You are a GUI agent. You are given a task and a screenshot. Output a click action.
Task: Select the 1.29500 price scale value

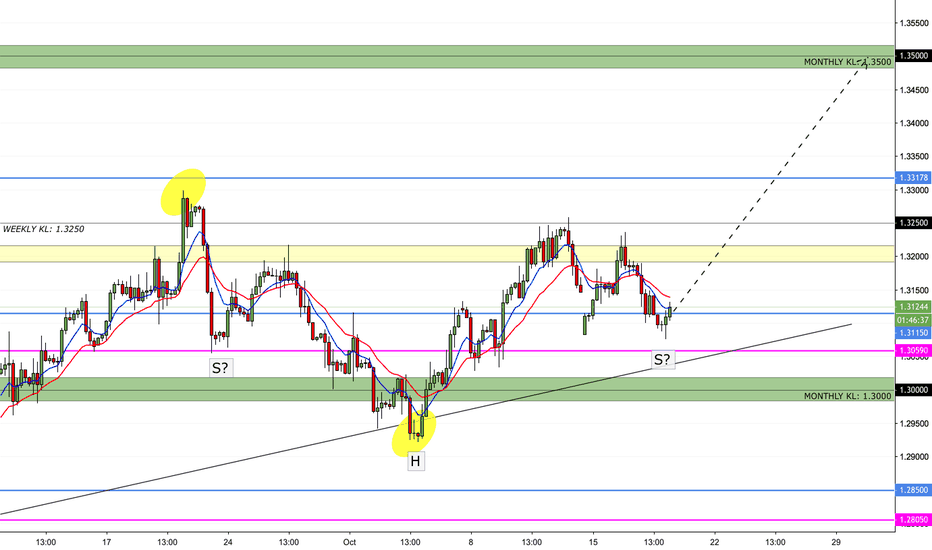click(x=914, y=424)
